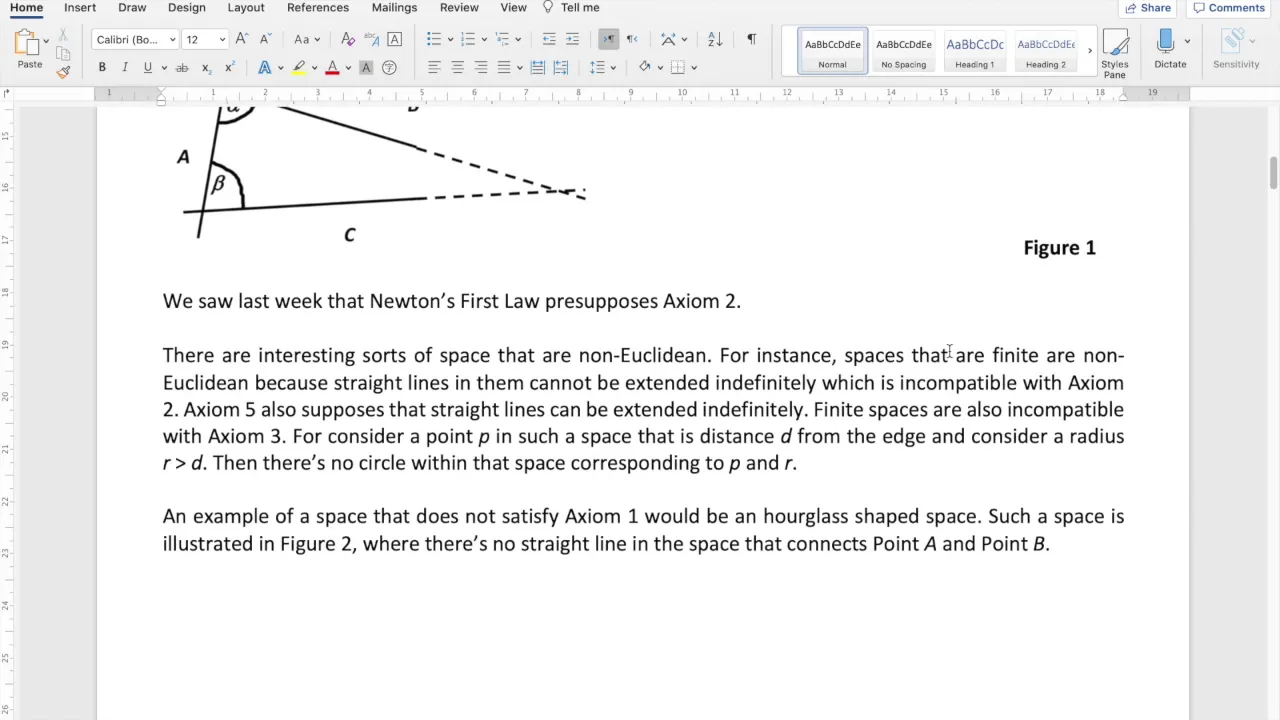Align text right
Viewport: 1280px width, 720px height.
[481, 67]
